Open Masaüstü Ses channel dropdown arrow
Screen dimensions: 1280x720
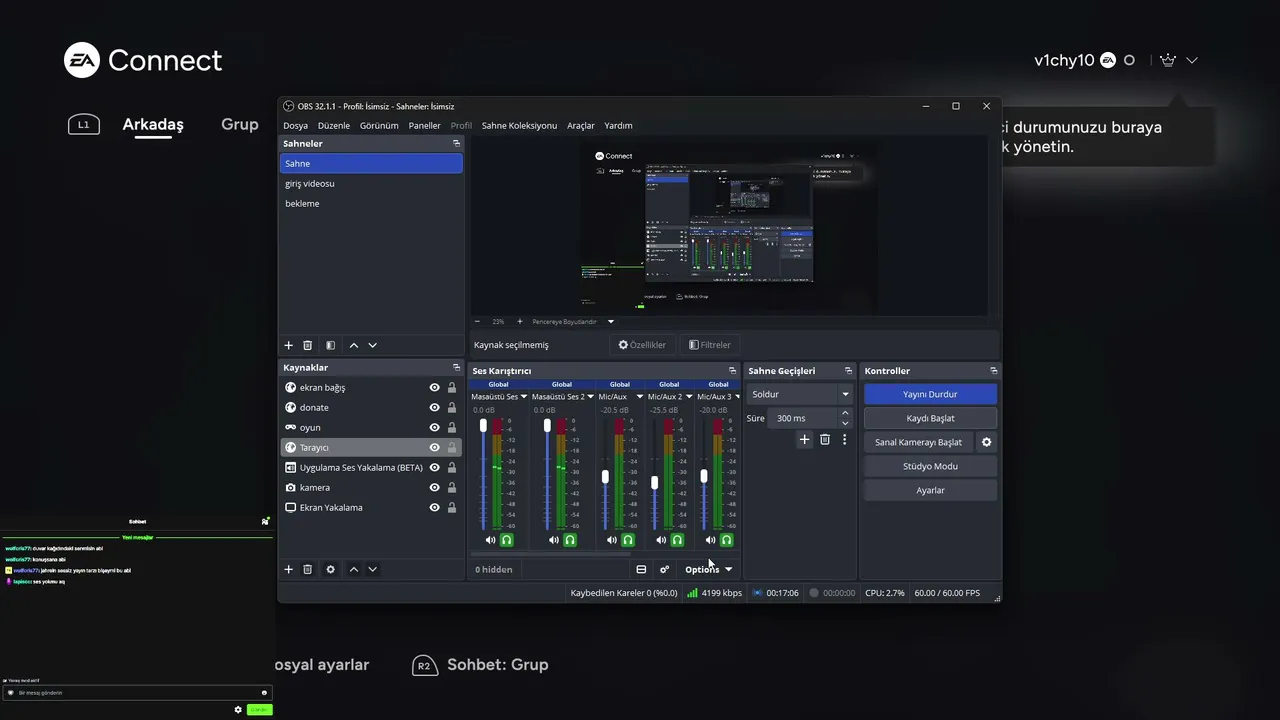pyautogui.click(x=524, y=397)
